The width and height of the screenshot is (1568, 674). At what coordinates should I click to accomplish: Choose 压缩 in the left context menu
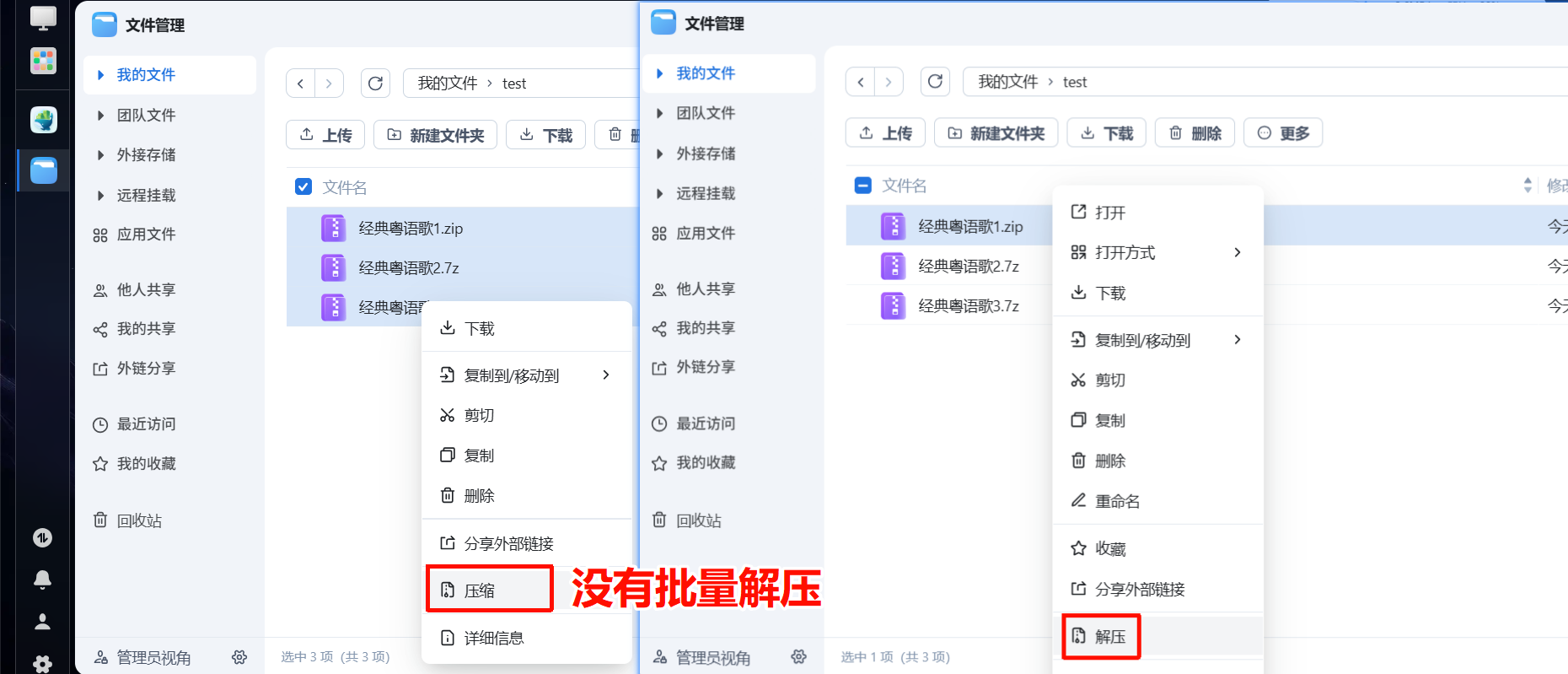526,590
